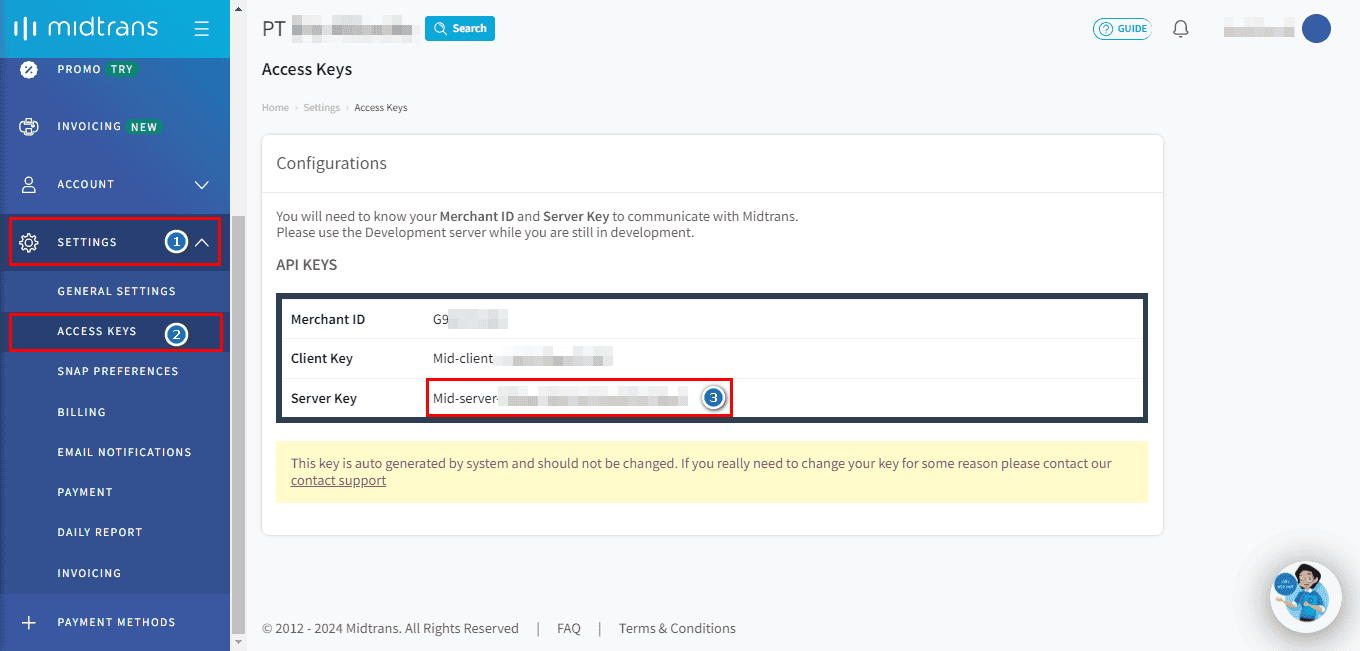The image size is (1360, 651).
Task: Click the Mid-client key value
Action: [522, 358]
